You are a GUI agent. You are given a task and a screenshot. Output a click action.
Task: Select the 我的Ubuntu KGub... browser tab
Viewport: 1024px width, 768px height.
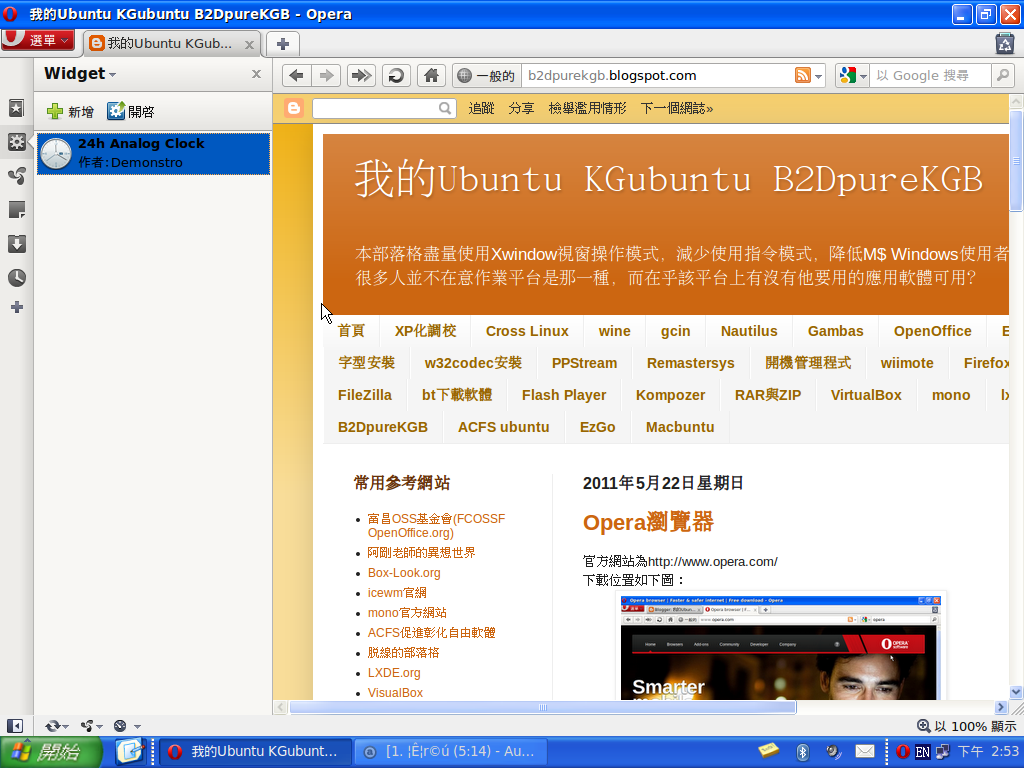[170, 44]
